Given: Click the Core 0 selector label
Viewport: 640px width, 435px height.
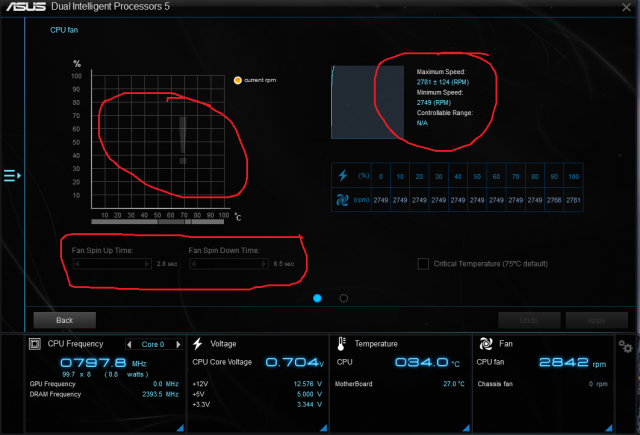Looking at the screenshot, I should coord(153,344).
